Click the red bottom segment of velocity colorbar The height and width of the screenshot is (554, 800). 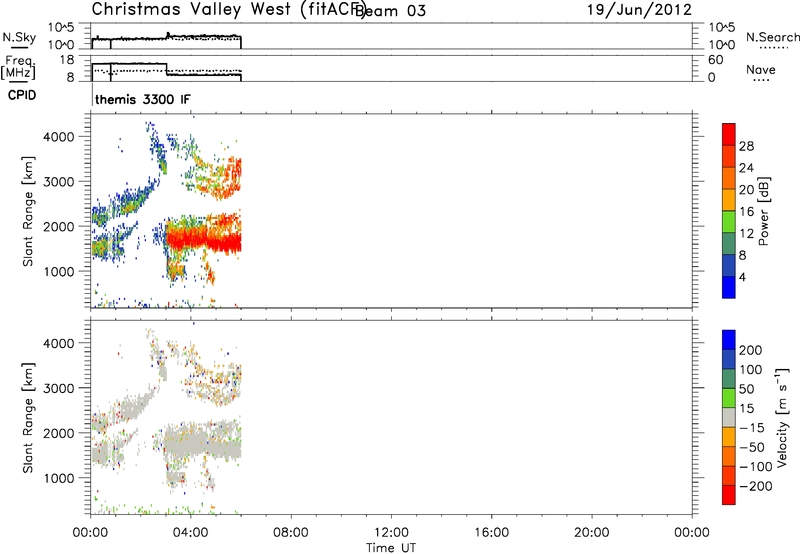tap(729, 495)
